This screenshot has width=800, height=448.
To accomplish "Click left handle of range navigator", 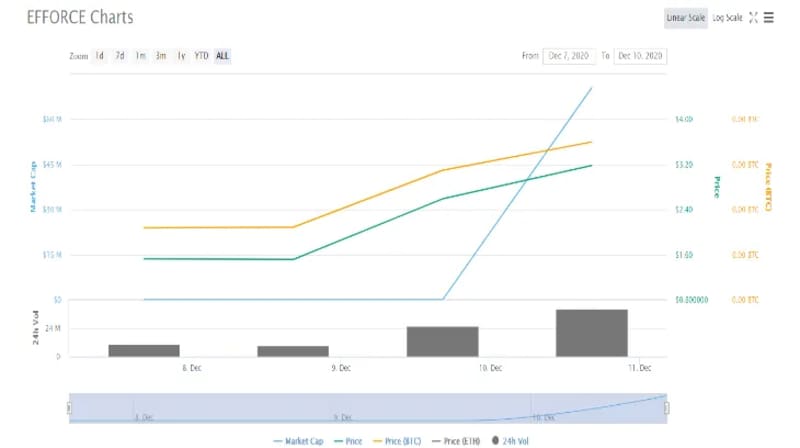I will pos(69,408).
